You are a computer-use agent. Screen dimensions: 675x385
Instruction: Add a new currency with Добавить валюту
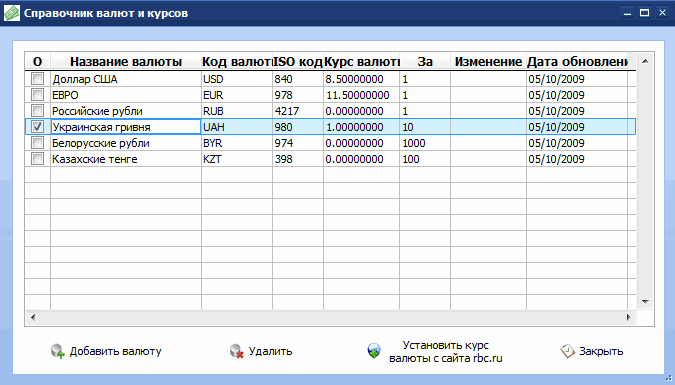(x=106, y=351)
